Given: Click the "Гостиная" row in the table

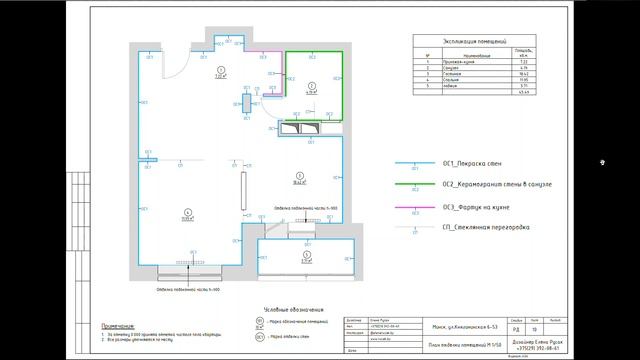Looking at the screenshot, I should point(474,74).
